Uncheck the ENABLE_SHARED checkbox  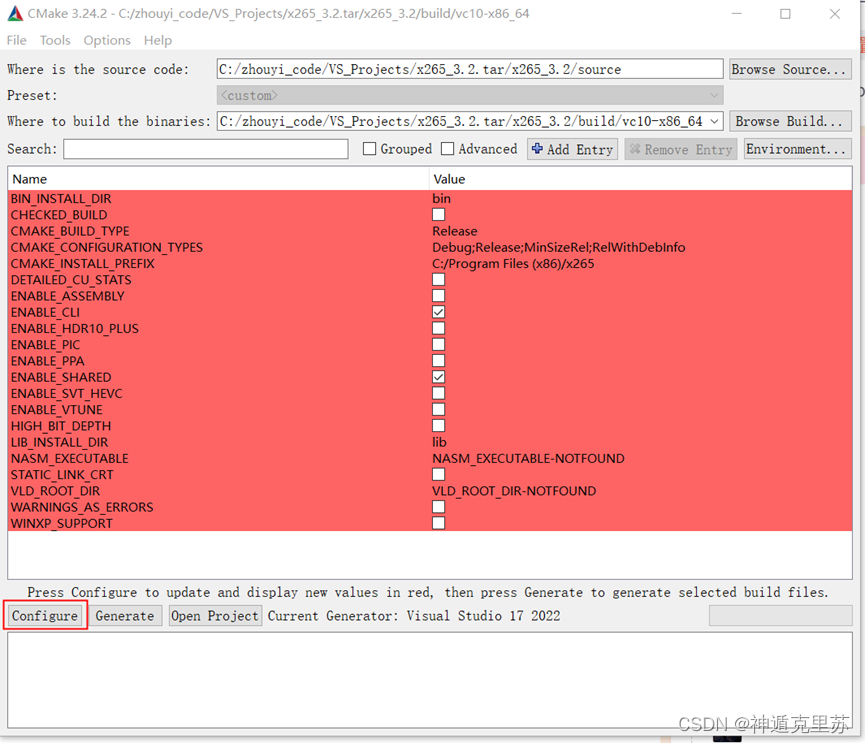439,377
